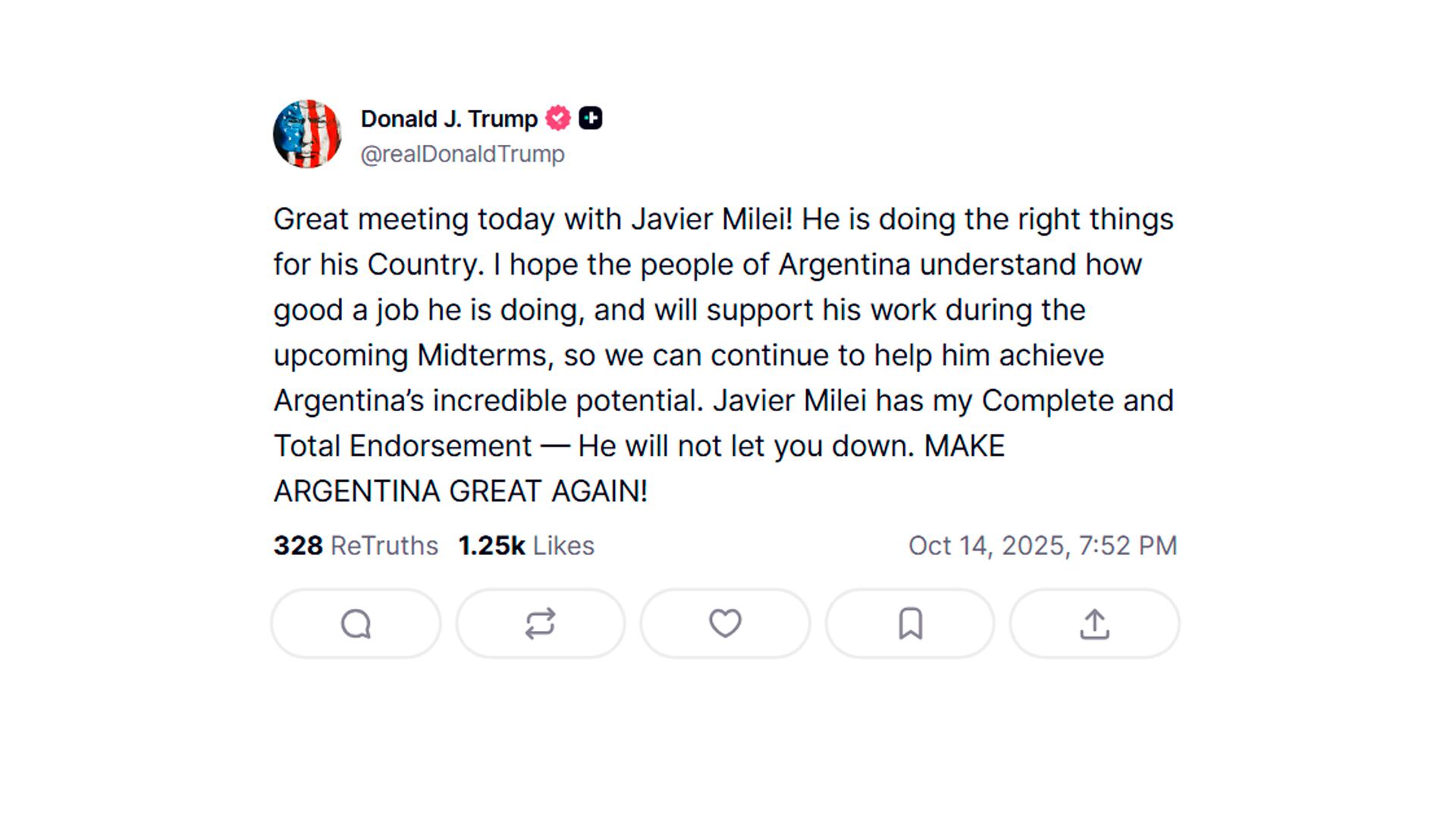Image resolution: width=1456 pixels, height=819 pixels.
Task: Click the Oct 14, 2025 timestamp
Action: [x=1043, y=546]
